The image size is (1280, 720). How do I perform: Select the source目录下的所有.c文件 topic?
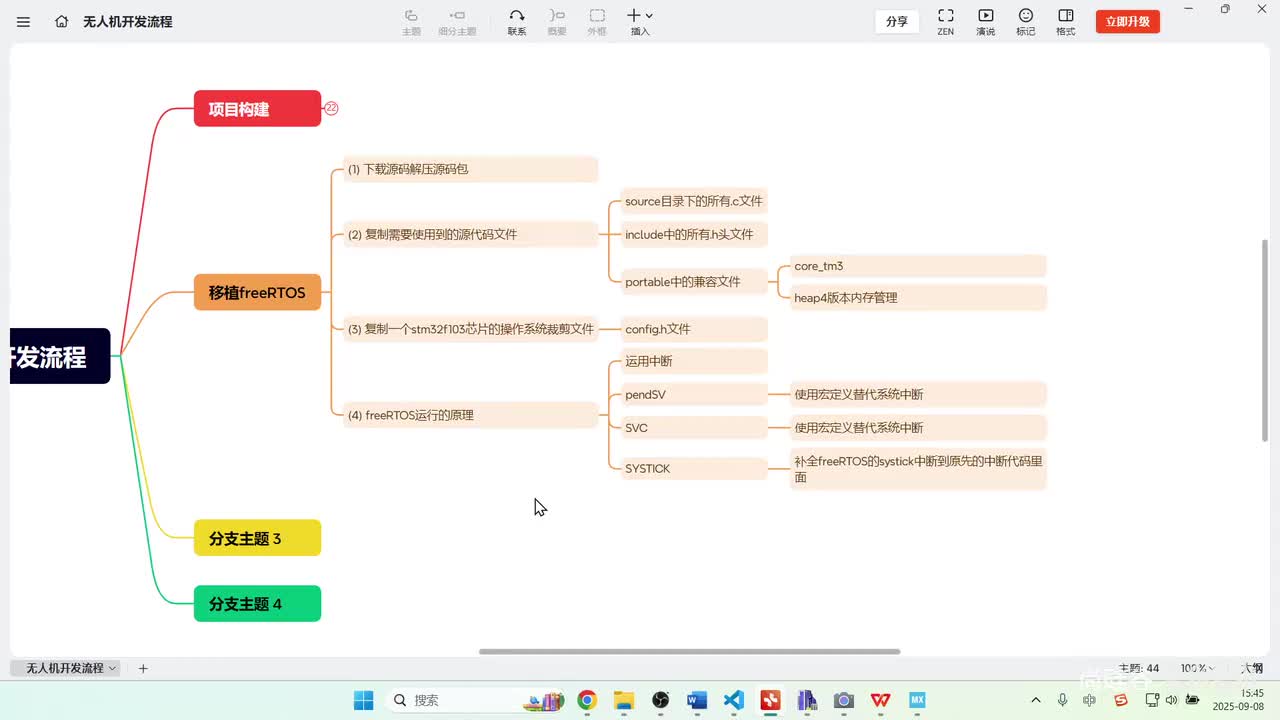click(694, 201)
